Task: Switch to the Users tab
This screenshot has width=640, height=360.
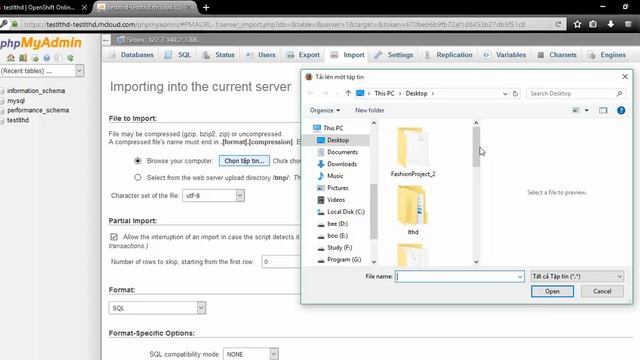Action: [261, 55]
